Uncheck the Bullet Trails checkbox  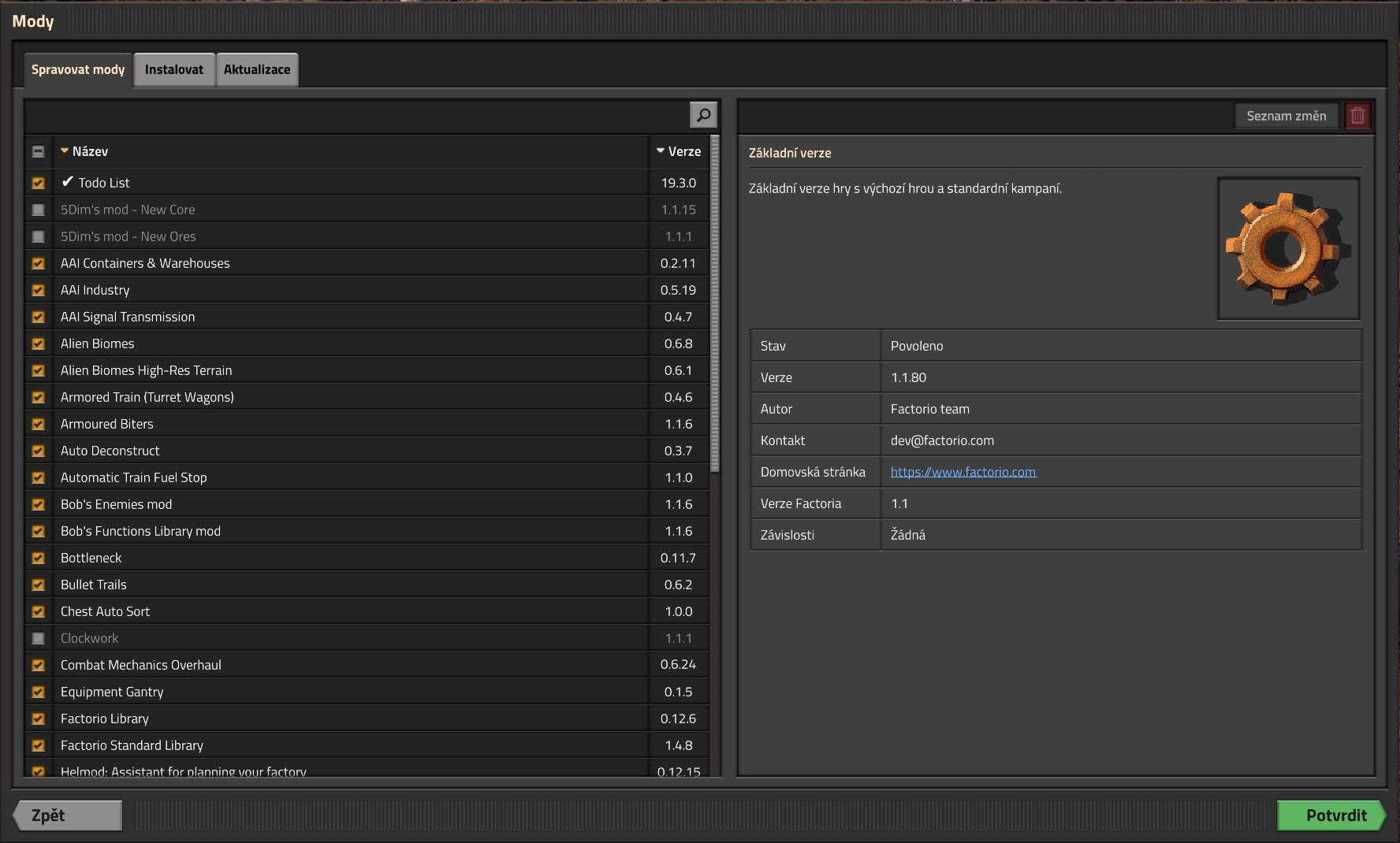click(x=38, y=585)
